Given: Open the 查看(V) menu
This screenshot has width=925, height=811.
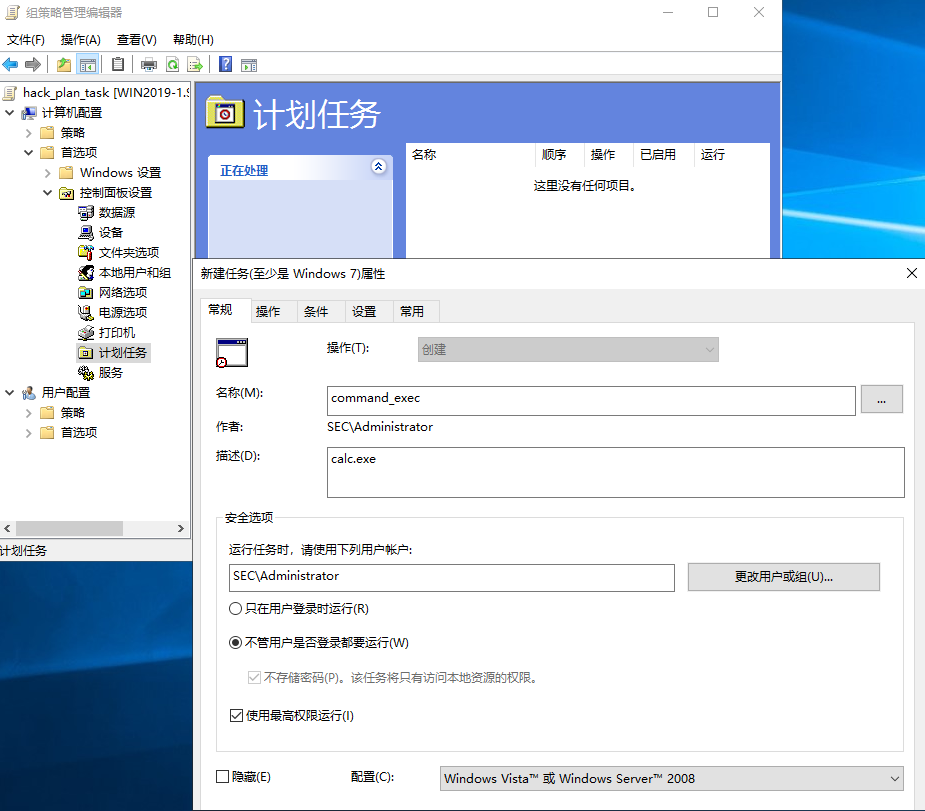Looking at the screenshot, I should pos(136,40).
